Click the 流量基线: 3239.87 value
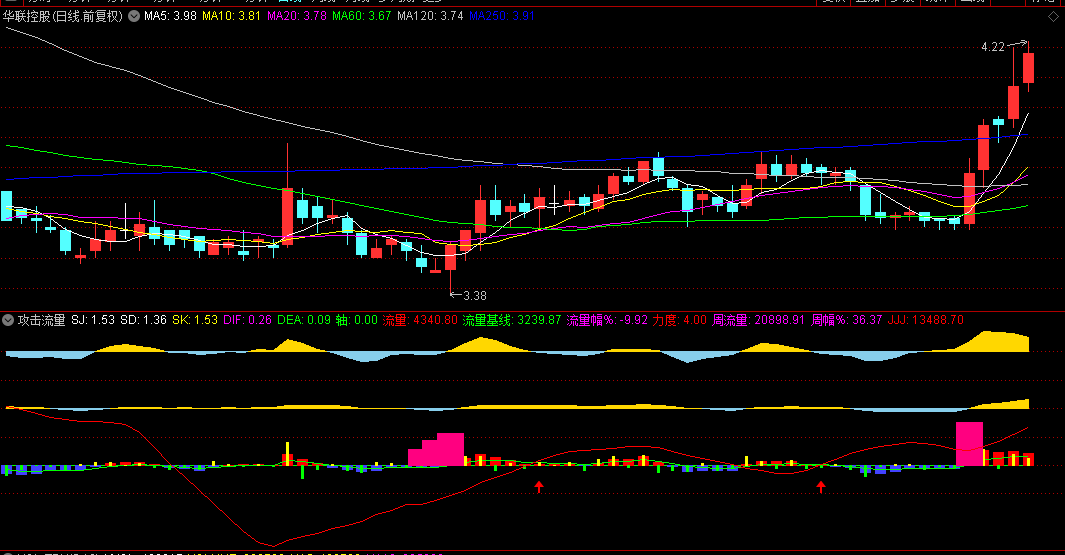The width and height of the screenshot is (1065, 555). [x=512, y=320]
